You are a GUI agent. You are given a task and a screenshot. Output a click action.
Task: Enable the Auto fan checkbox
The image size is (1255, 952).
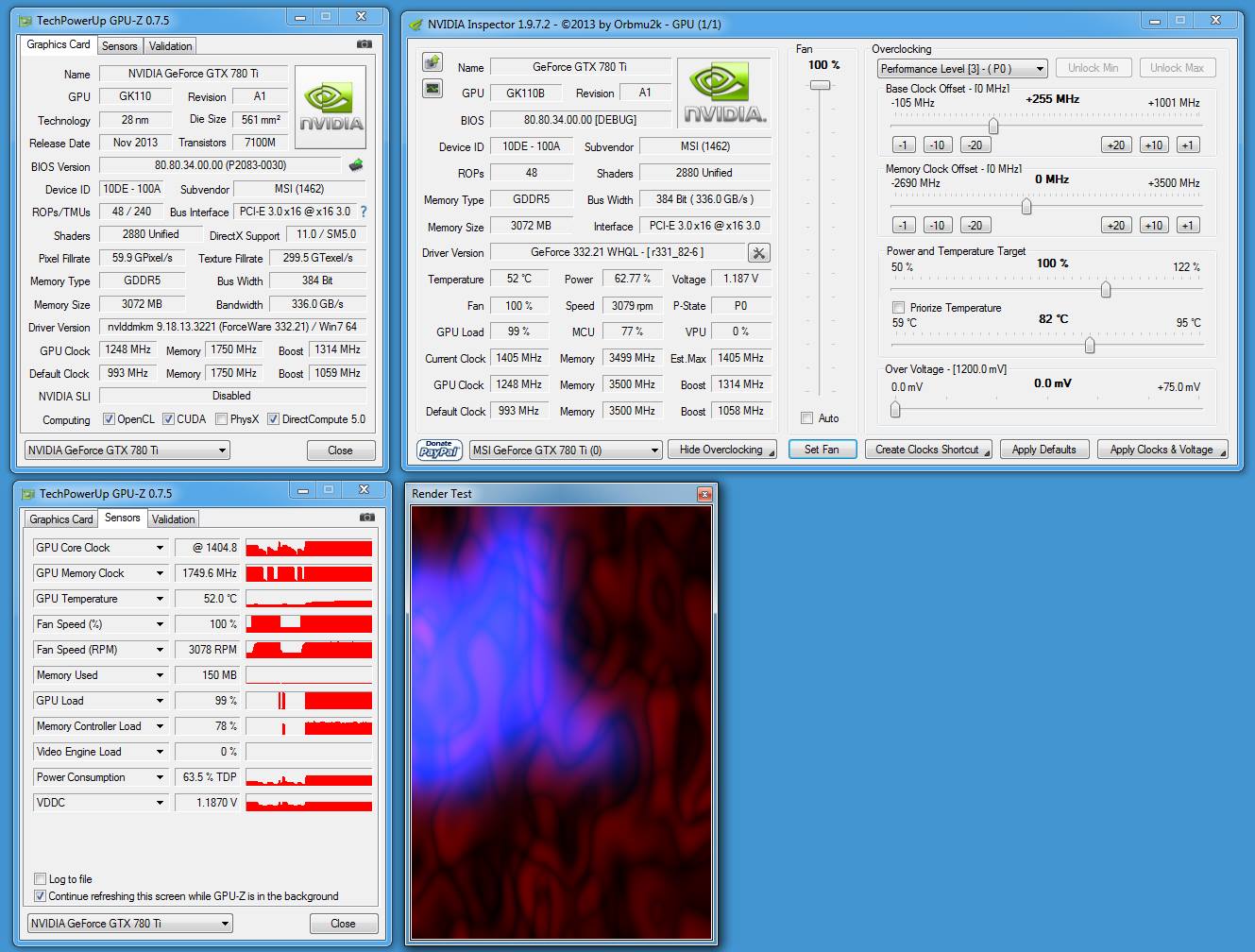tap(806, 418)
